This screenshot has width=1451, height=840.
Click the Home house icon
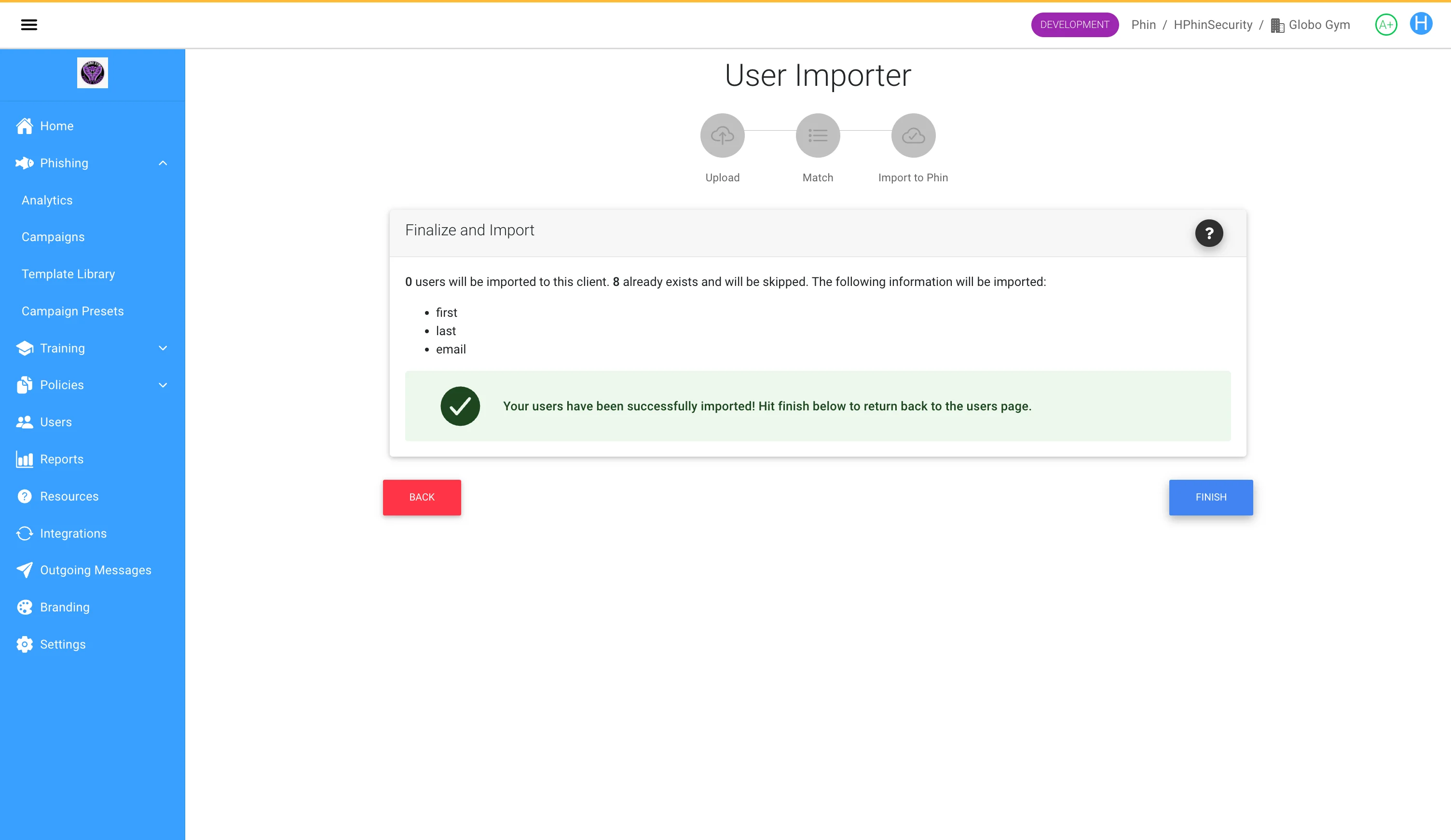click(25, 126)
